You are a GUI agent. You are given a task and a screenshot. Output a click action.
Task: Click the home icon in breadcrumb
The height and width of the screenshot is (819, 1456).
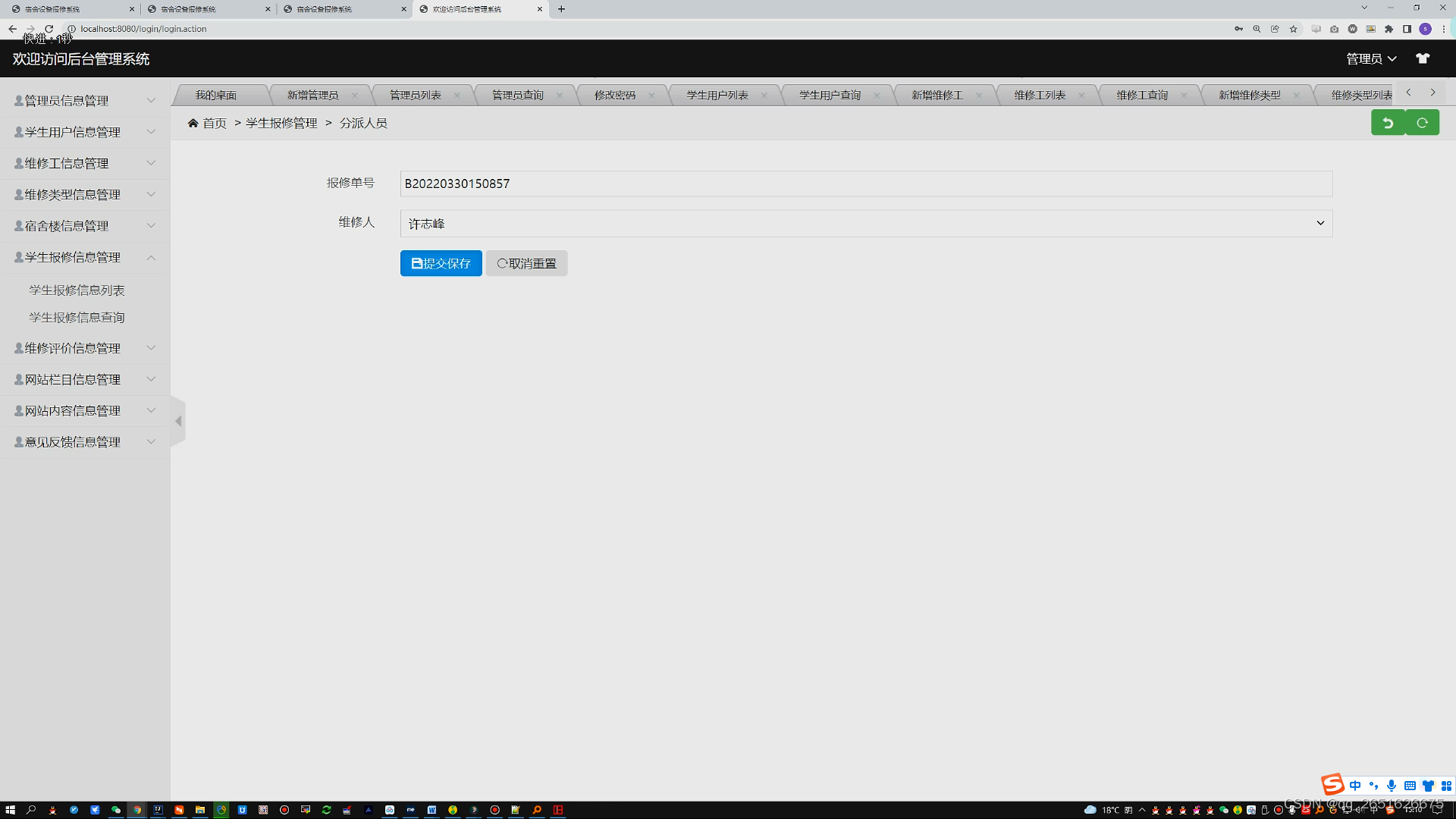click(x=193, y=123)
